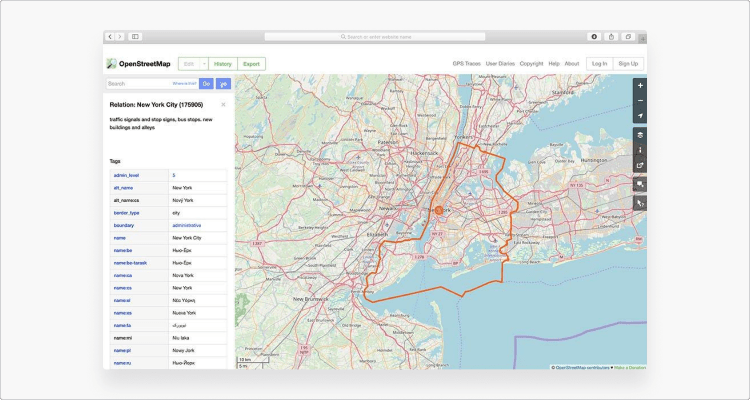The height and width of the screenshot is (400, 750).
Task: Click the OpenStreetMap logo icon
Action: point(111,64)
